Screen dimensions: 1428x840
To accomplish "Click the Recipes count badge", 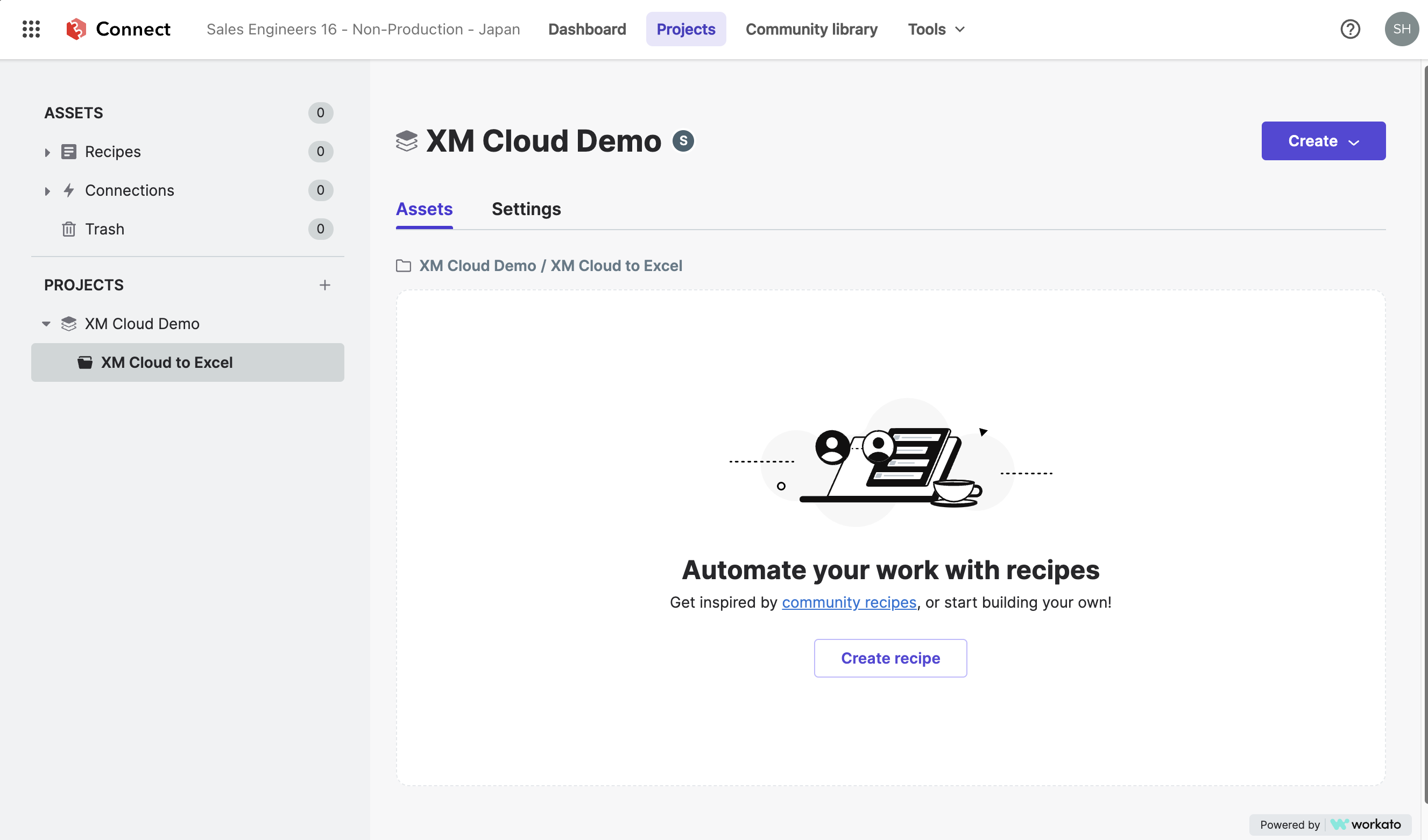I will (x=320, y=151).
